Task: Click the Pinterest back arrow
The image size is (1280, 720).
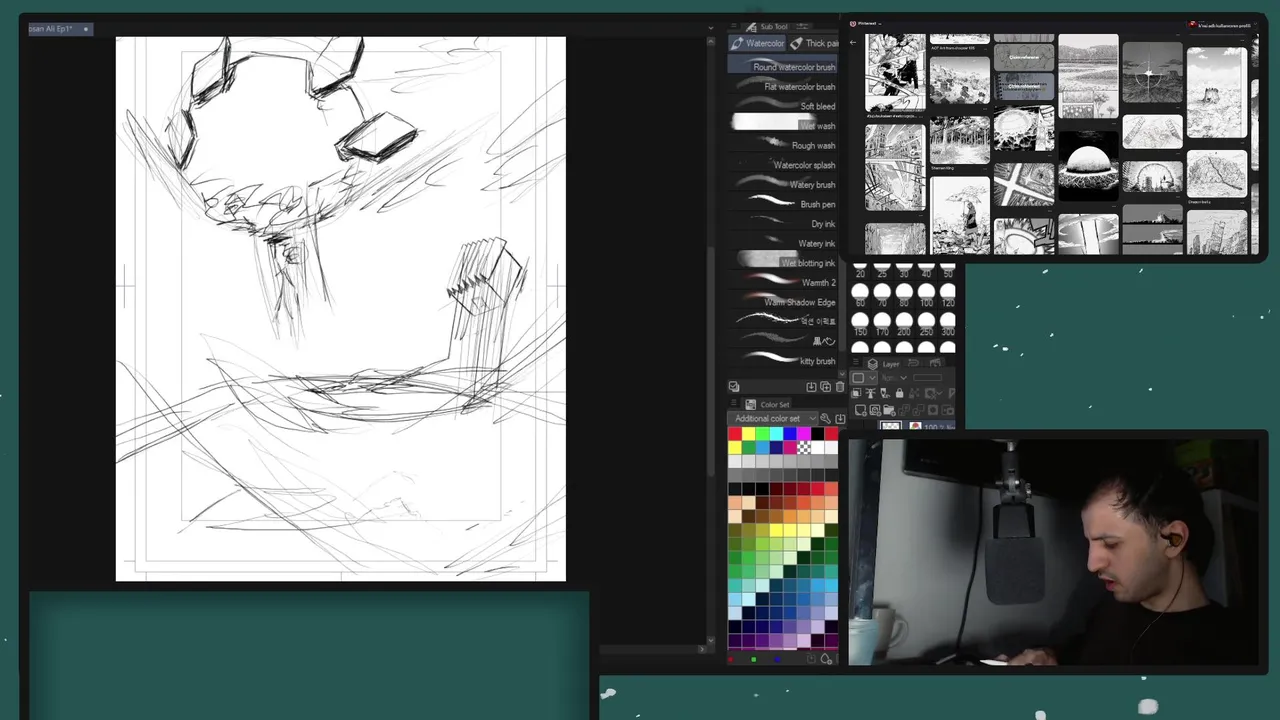Action: pos(853,42)
